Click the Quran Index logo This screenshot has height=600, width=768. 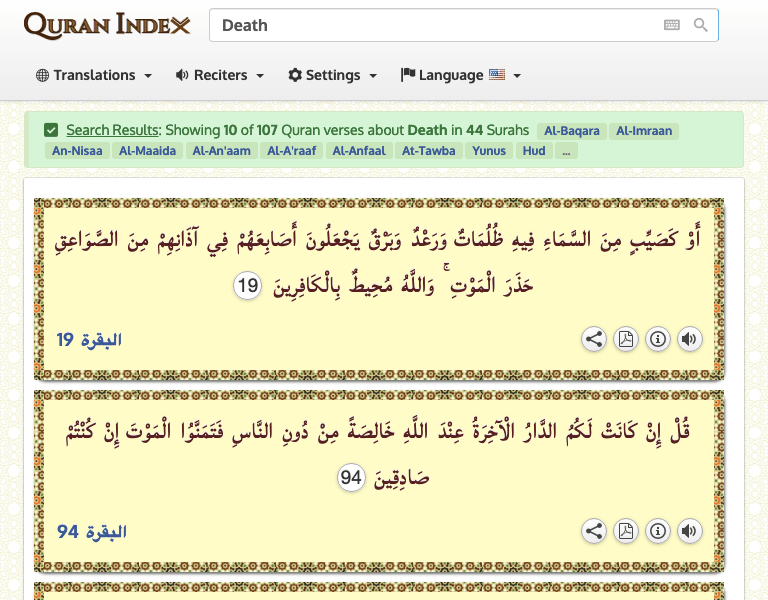[107, 25]
